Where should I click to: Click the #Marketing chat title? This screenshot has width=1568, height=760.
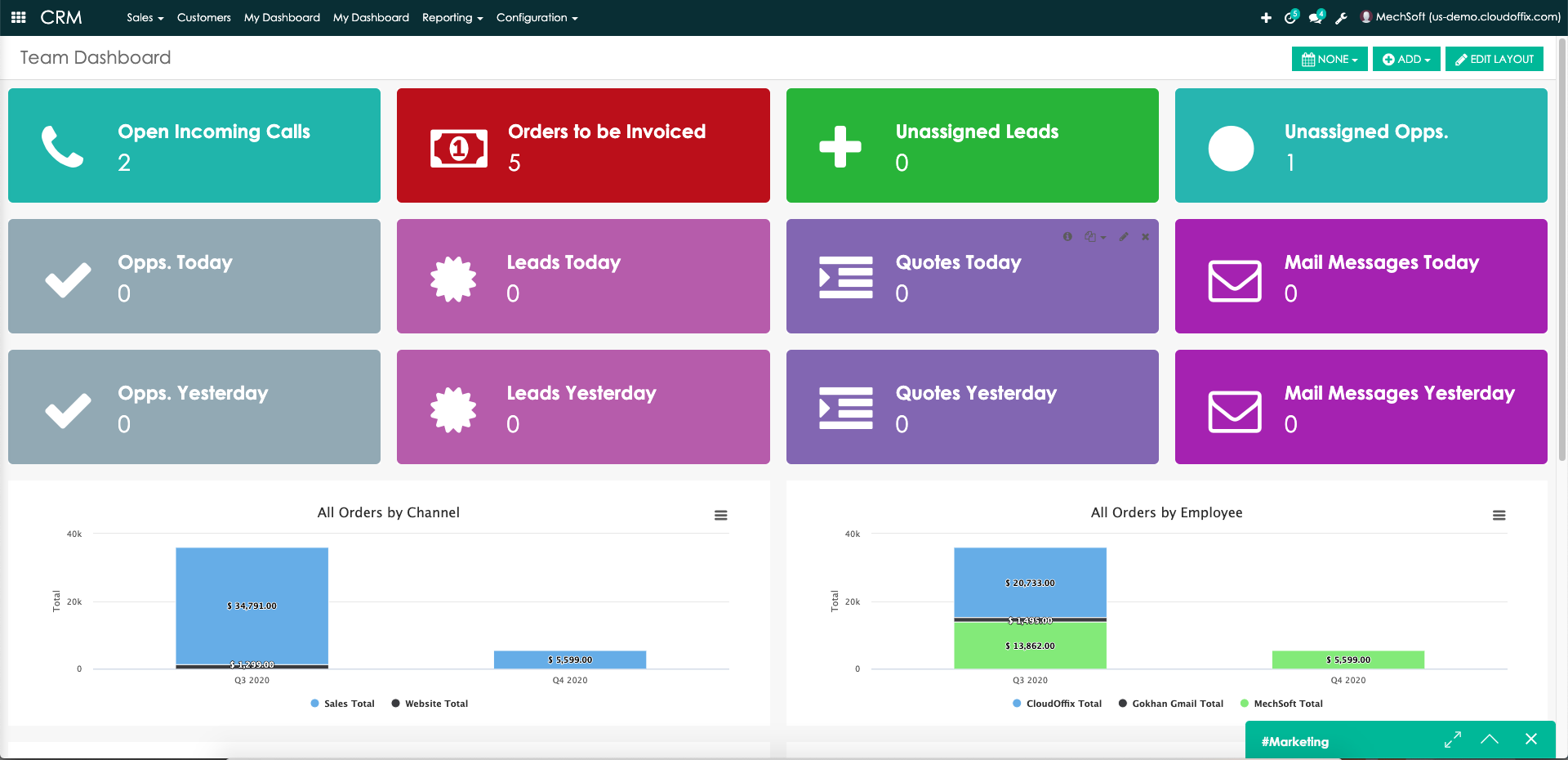pos(1295,742)
